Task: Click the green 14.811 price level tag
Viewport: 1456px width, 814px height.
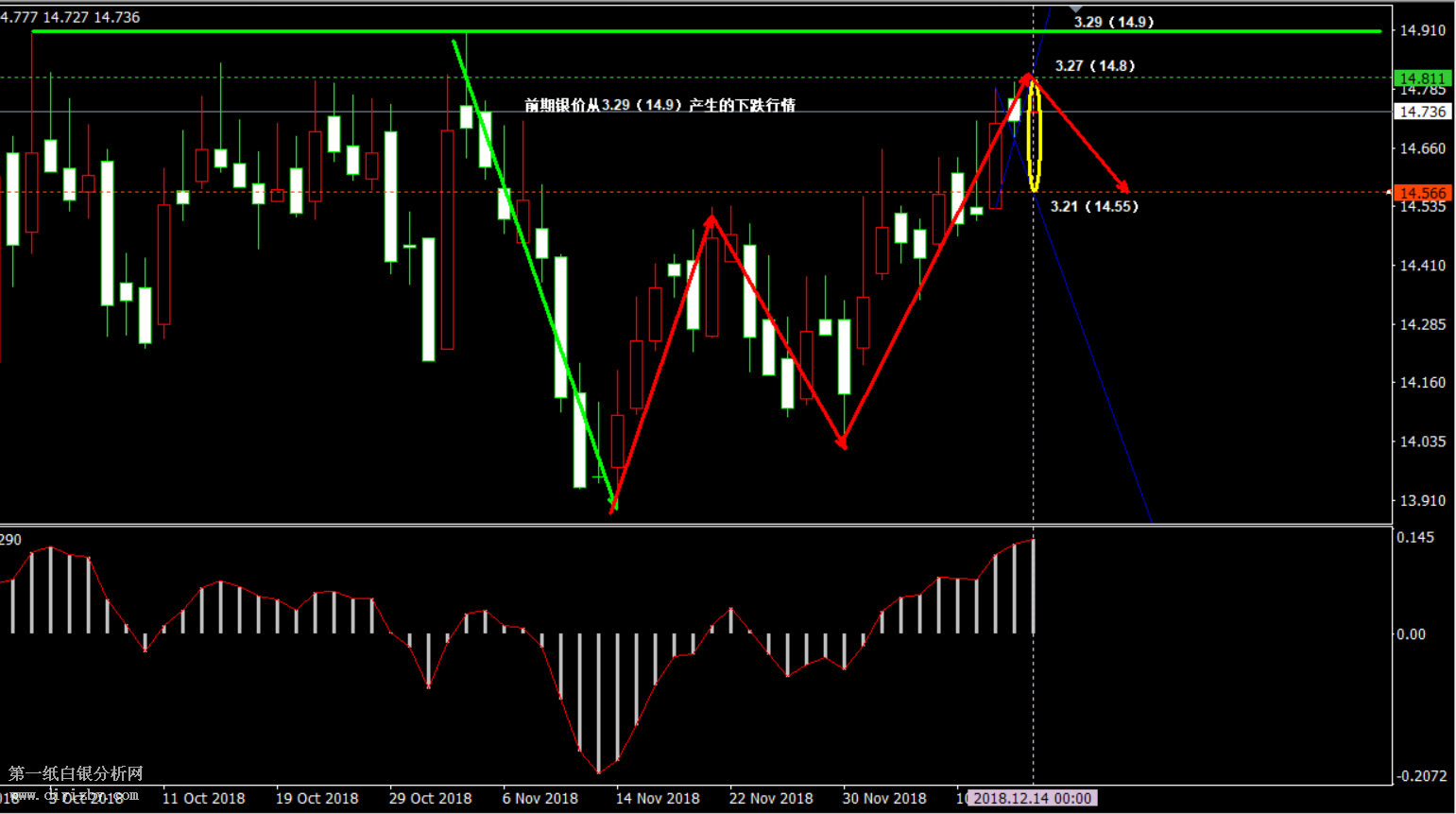Action: pyautogui.click(x=1421, y=78)
